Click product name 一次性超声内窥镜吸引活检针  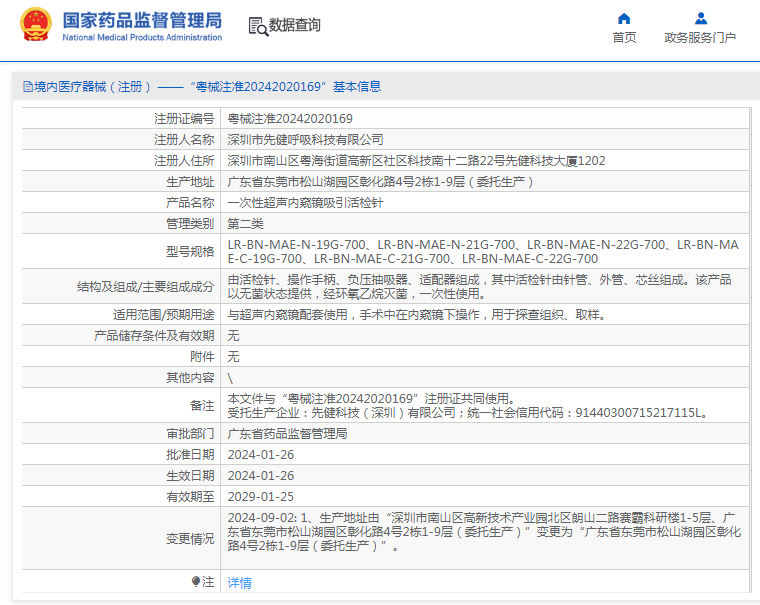coord(305,203)
